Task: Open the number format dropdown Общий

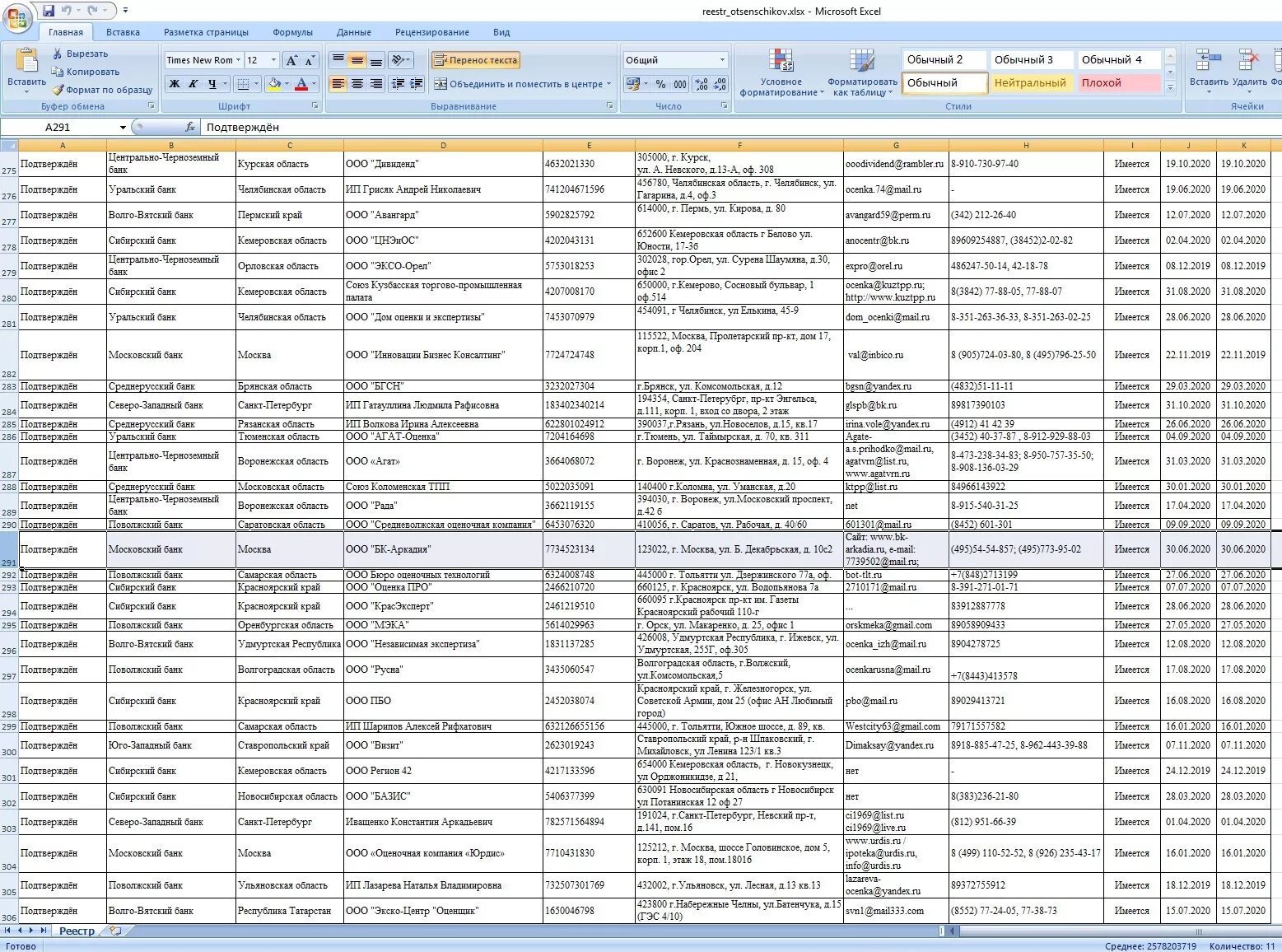Action: coord(722,60)
